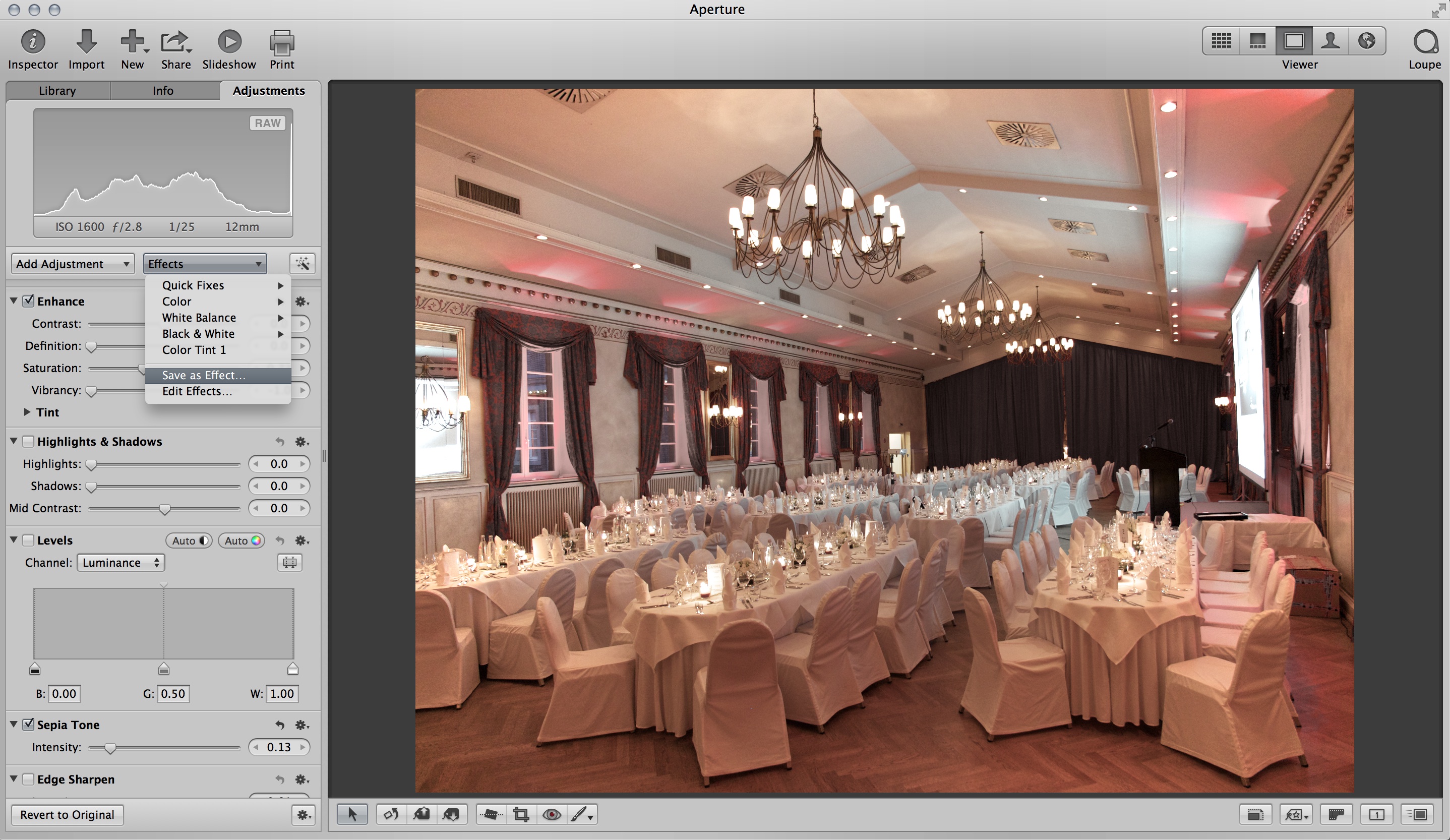The height and width of the screenshot is (840, 1450).
Task: Open the Print toolbar icon
Action: pos(282,42)
